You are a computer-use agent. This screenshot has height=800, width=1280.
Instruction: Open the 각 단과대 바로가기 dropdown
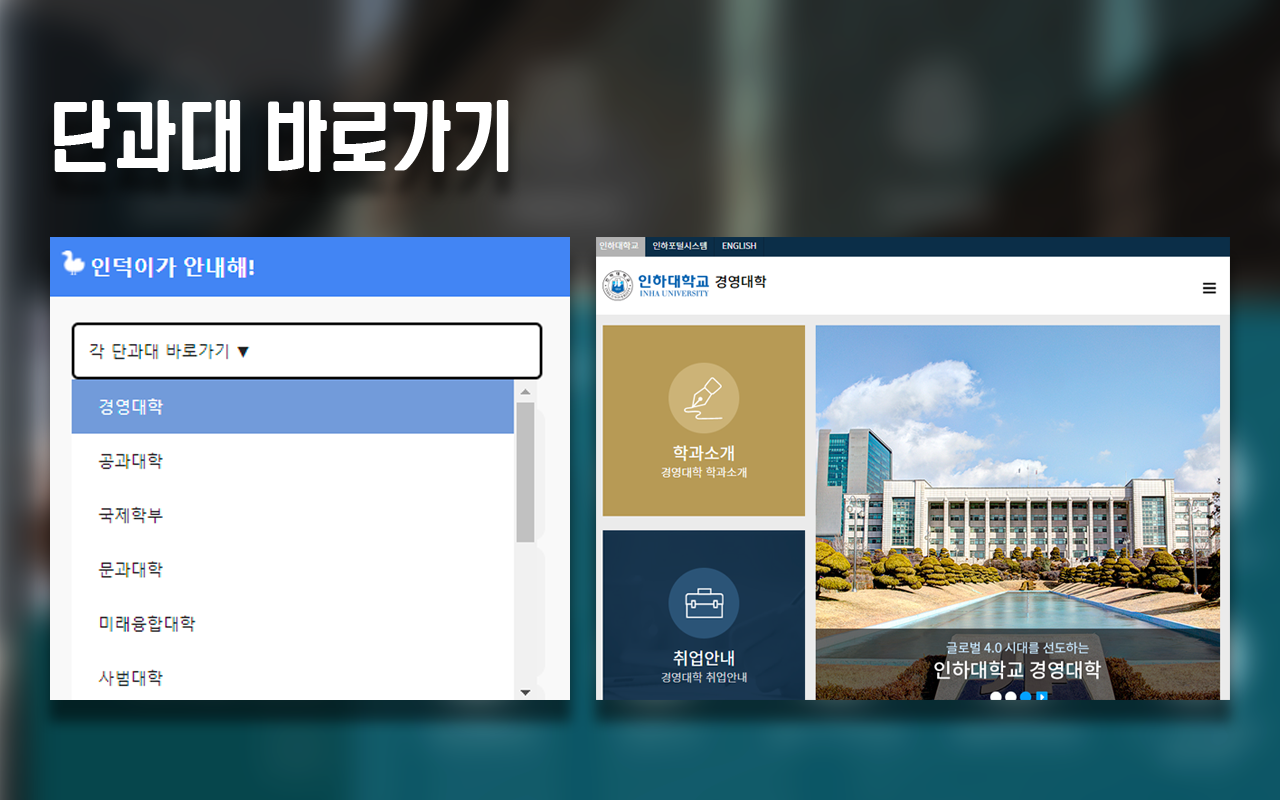306,351
